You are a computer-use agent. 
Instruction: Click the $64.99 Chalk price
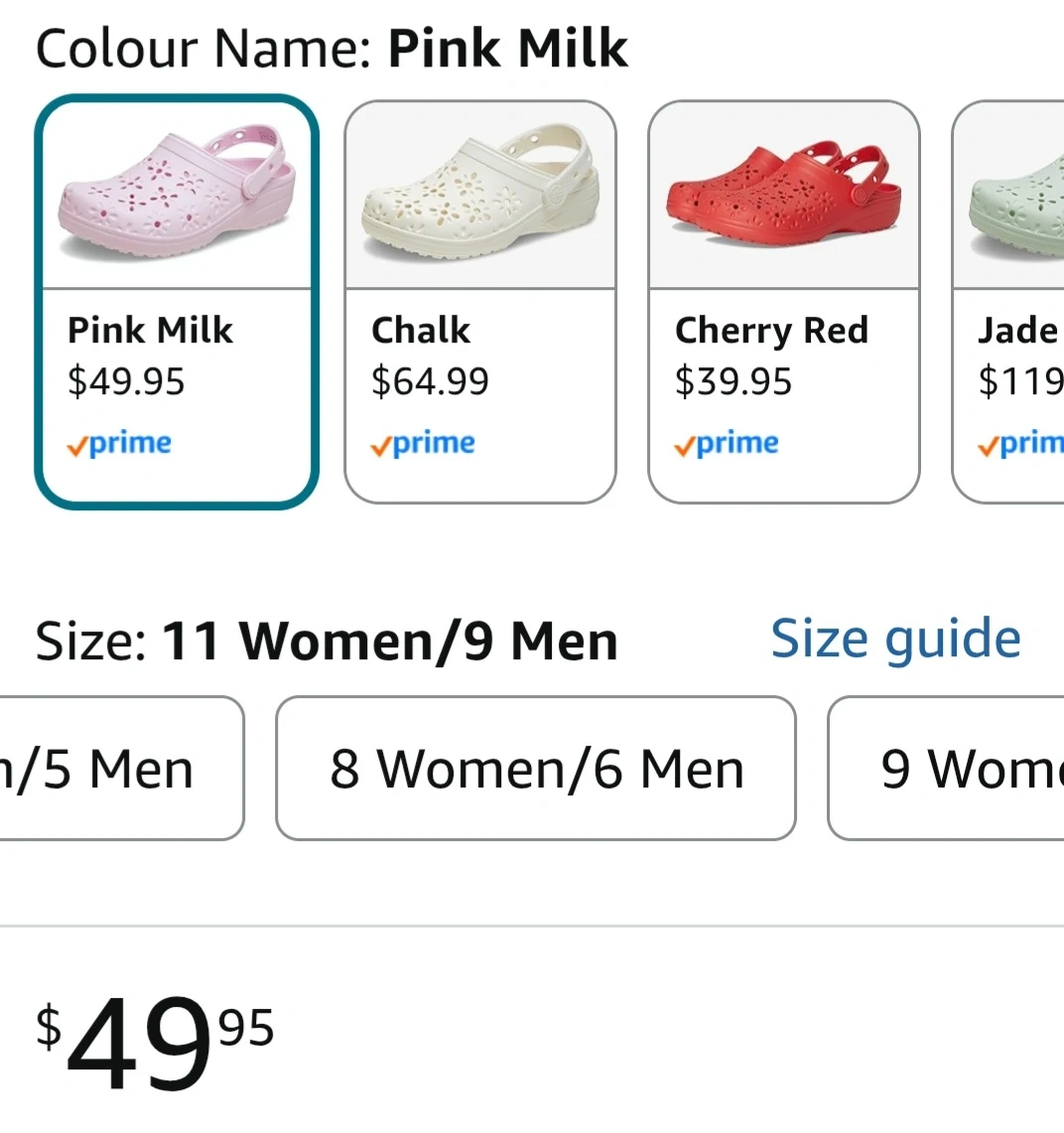point(430,381)
